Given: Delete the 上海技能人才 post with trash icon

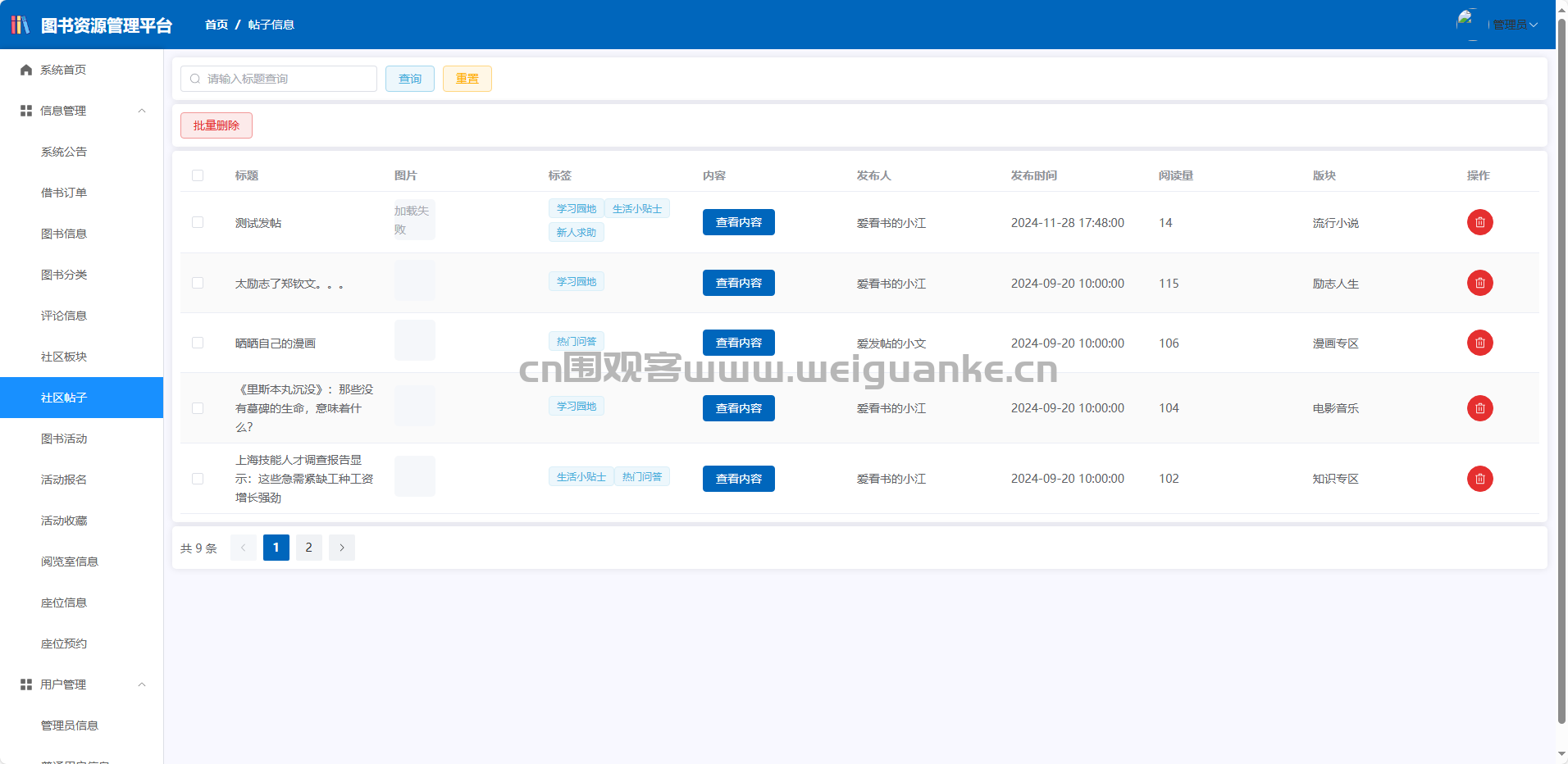Looking at the screenshot, I should [1479, 479].
